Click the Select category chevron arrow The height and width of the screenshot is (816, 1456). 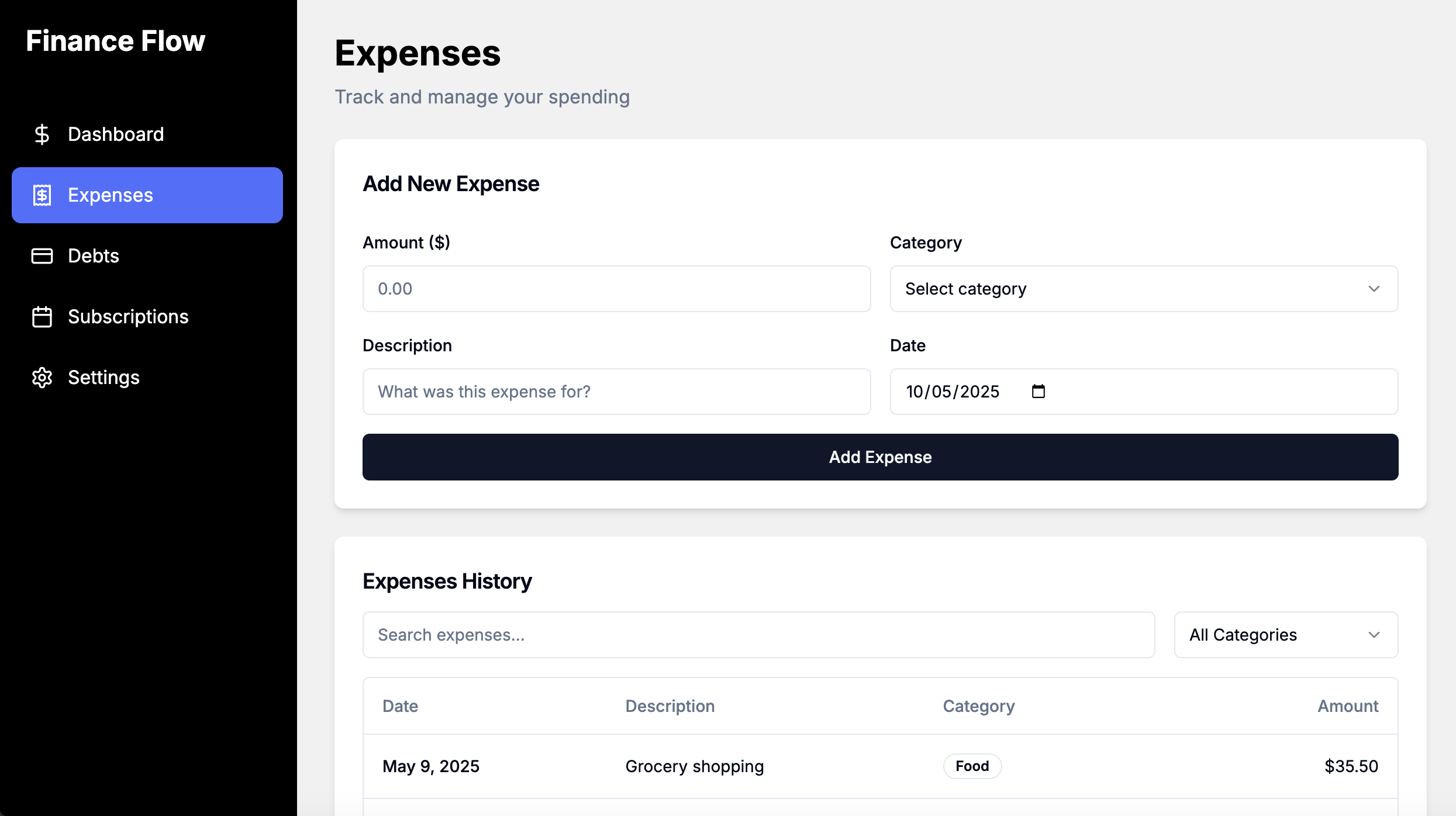point(1374,289)
